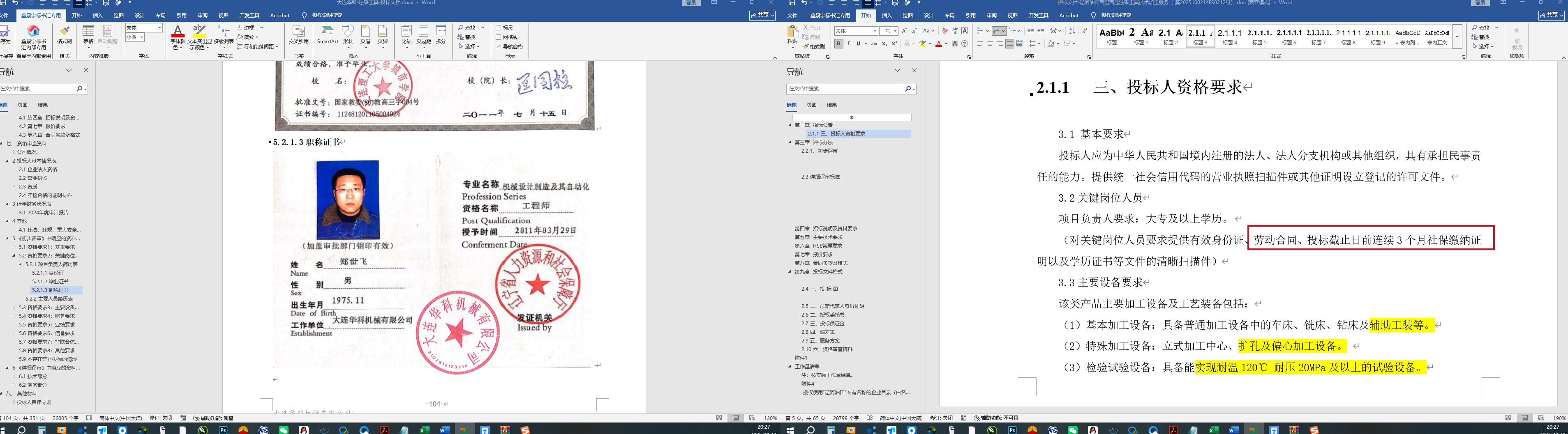This screenshot has height=434, width=1568.
Task: Open the 布局 tab in right window
Action: (949, 15)
